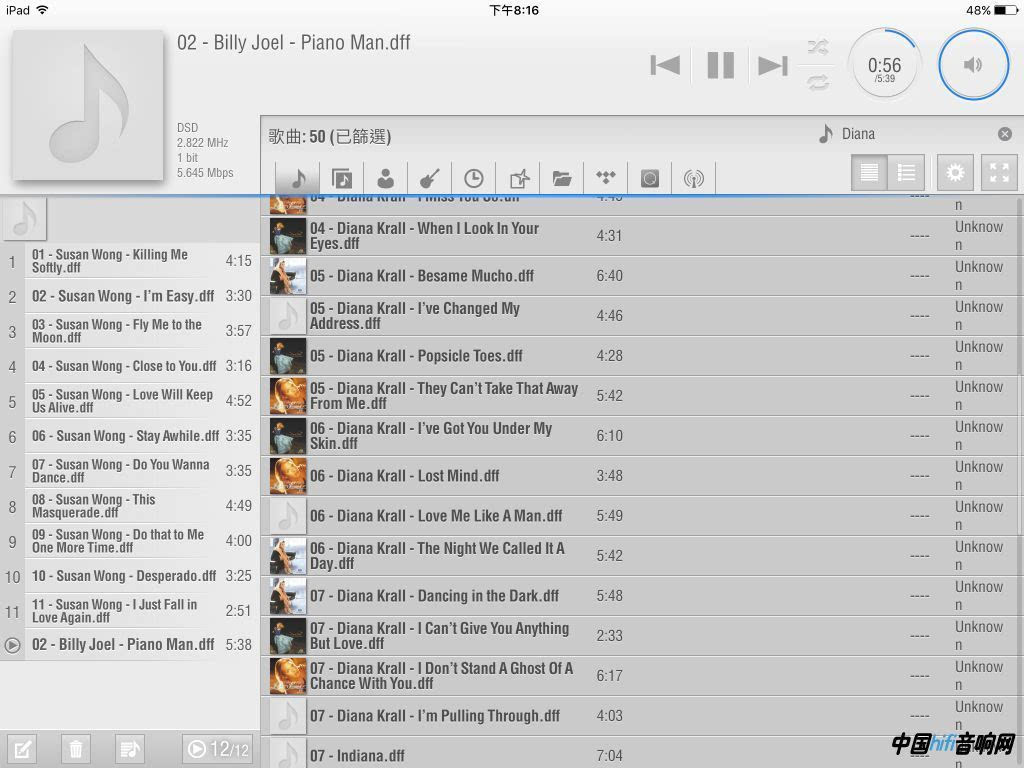Open the recently played clock icon
This screenshot has width=1024, height=768.
[x=473, y=178]
